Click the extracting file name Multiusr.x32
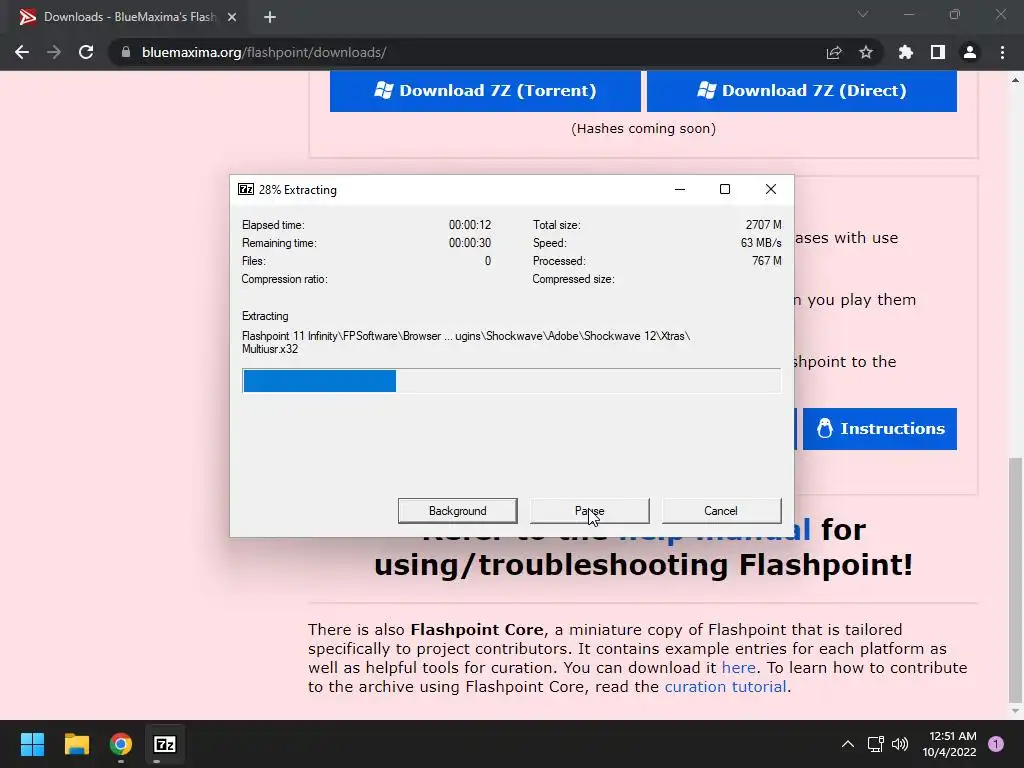The height and width of the screenshot is (768, 1024). pos(270,349)
